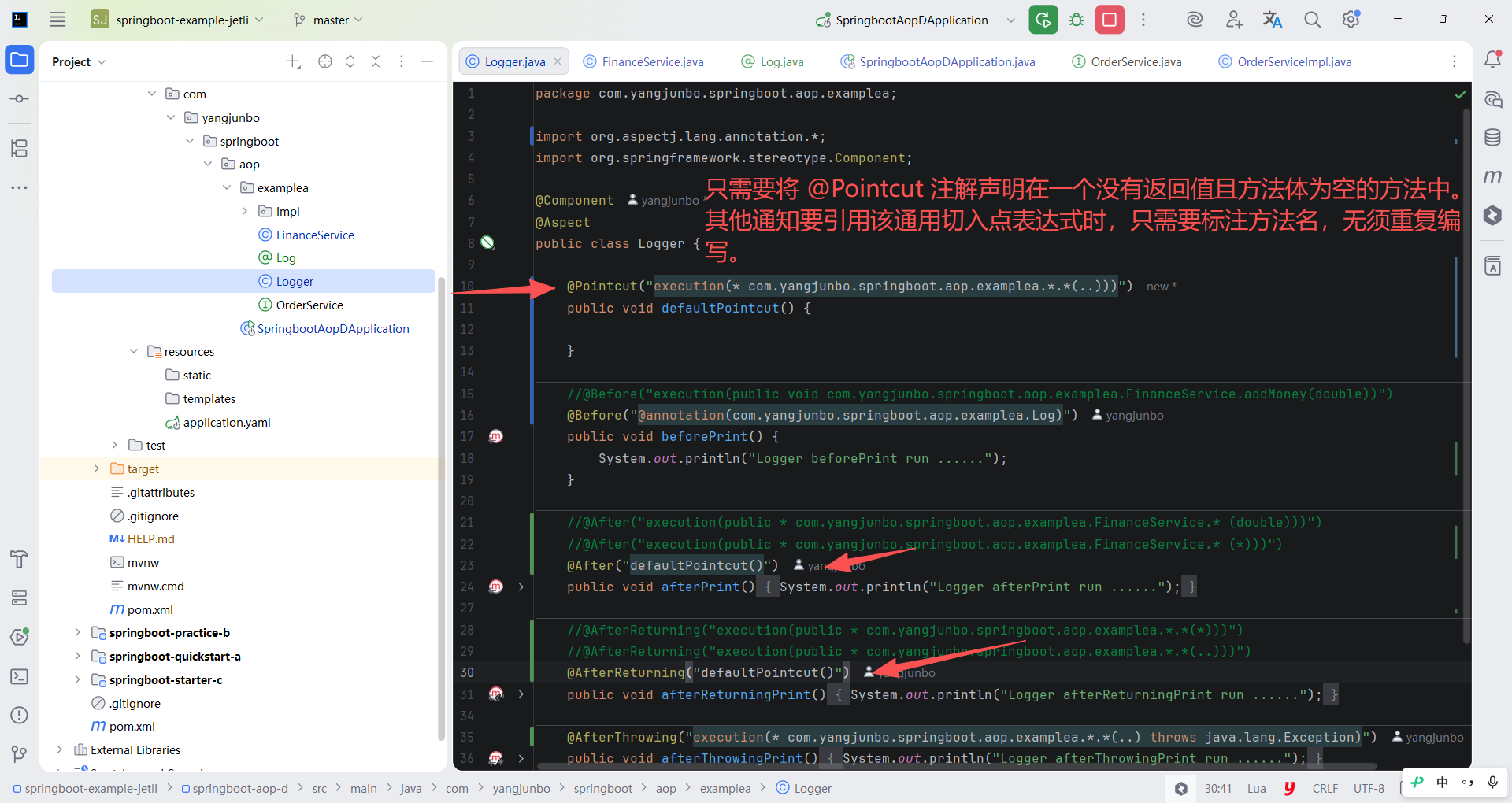The height and width of the screenshot is (803, 1512).
Task: Open the Terminal tool window
Action: [20, 676]
